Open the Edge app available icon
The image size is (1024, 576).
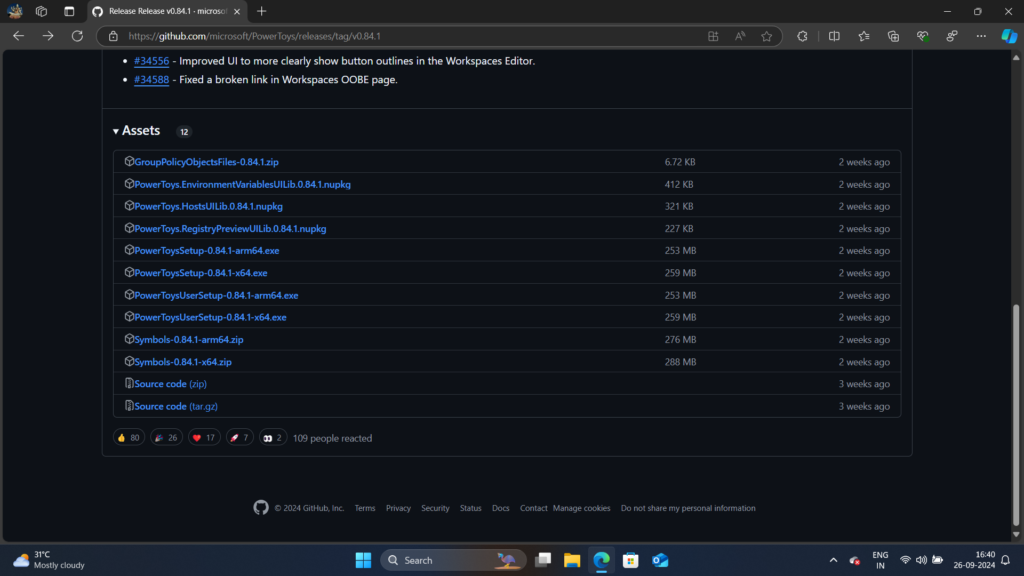[713, 36]
